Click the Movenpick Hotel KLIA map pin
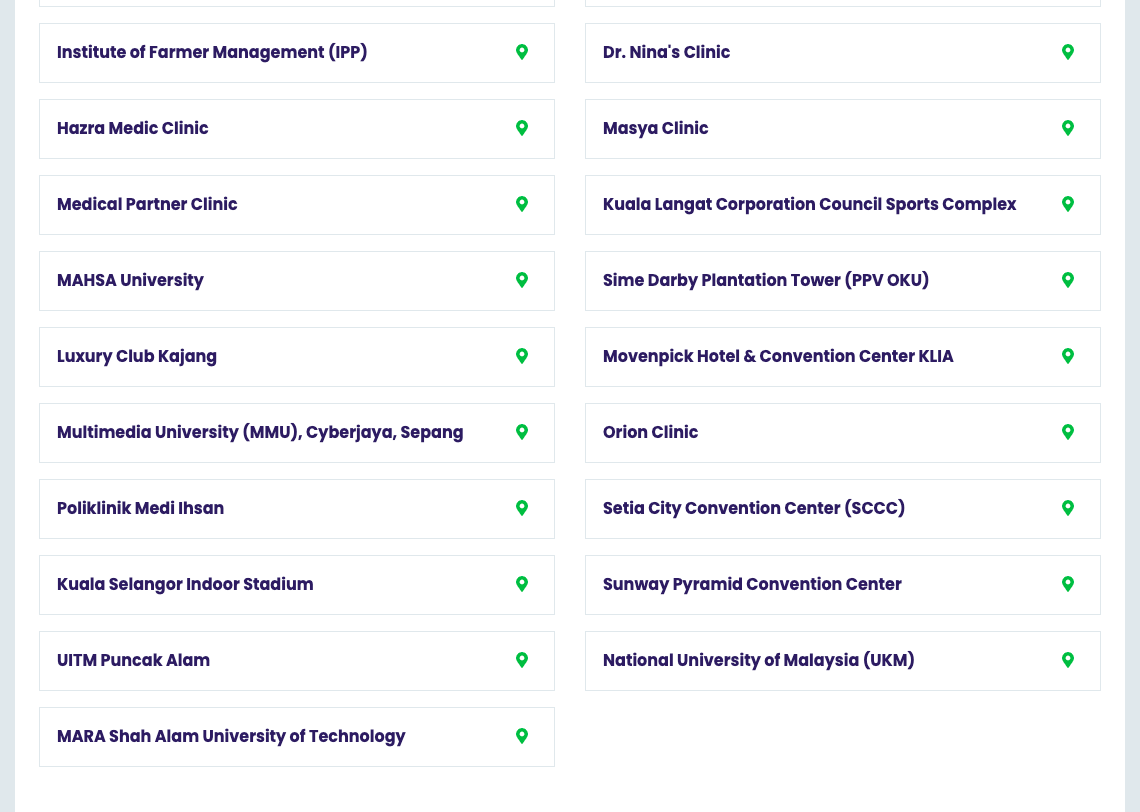The image size is (1140, 812). [1067, 356]
